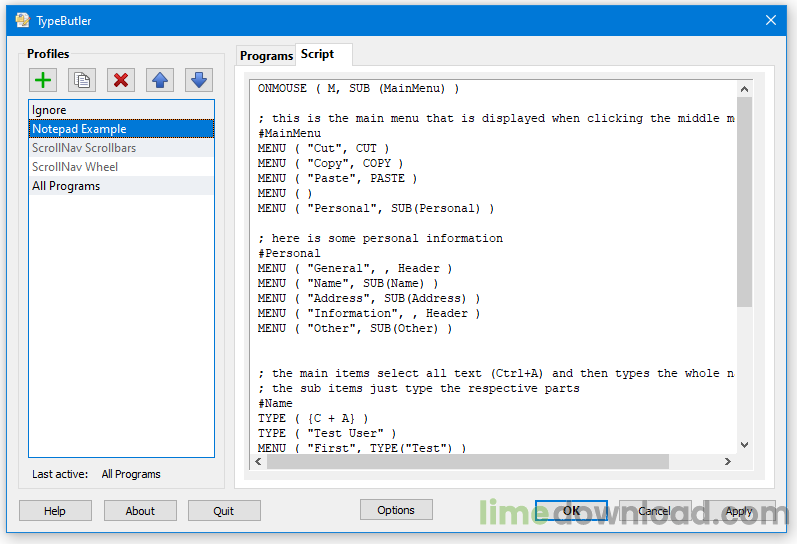Open the About dialog button

coord(140,511)
